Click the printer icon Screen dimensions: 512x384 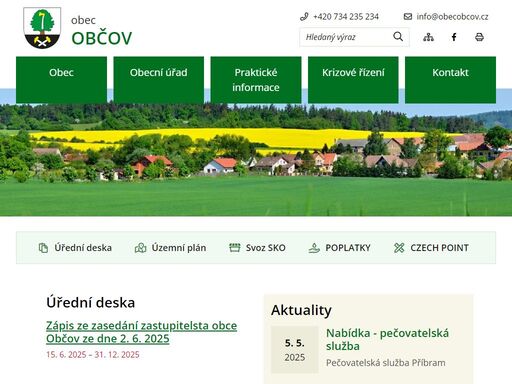[479, 37]
